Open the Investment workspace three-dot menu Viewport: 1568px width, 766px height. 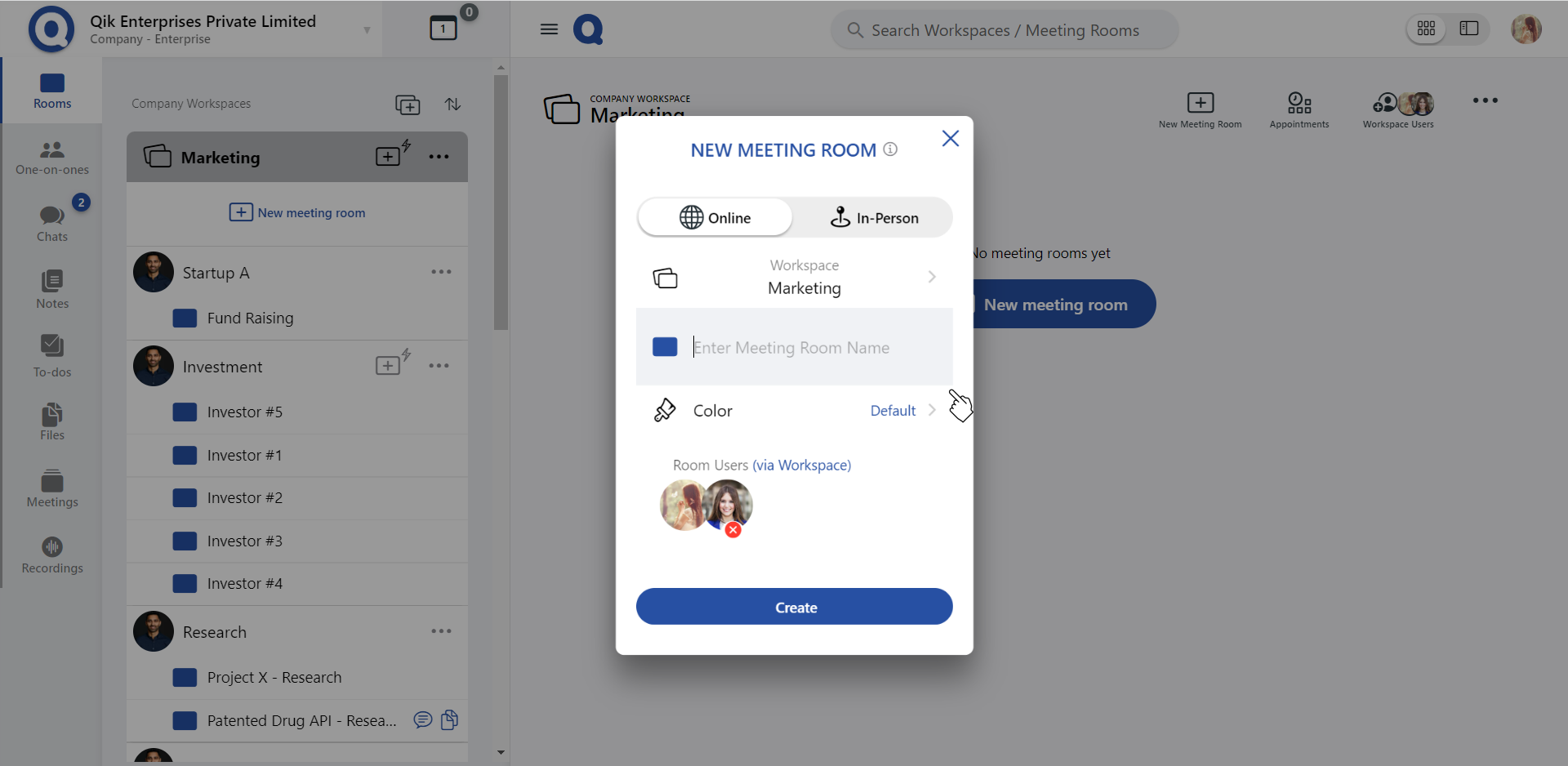click(x=439, y=366)
